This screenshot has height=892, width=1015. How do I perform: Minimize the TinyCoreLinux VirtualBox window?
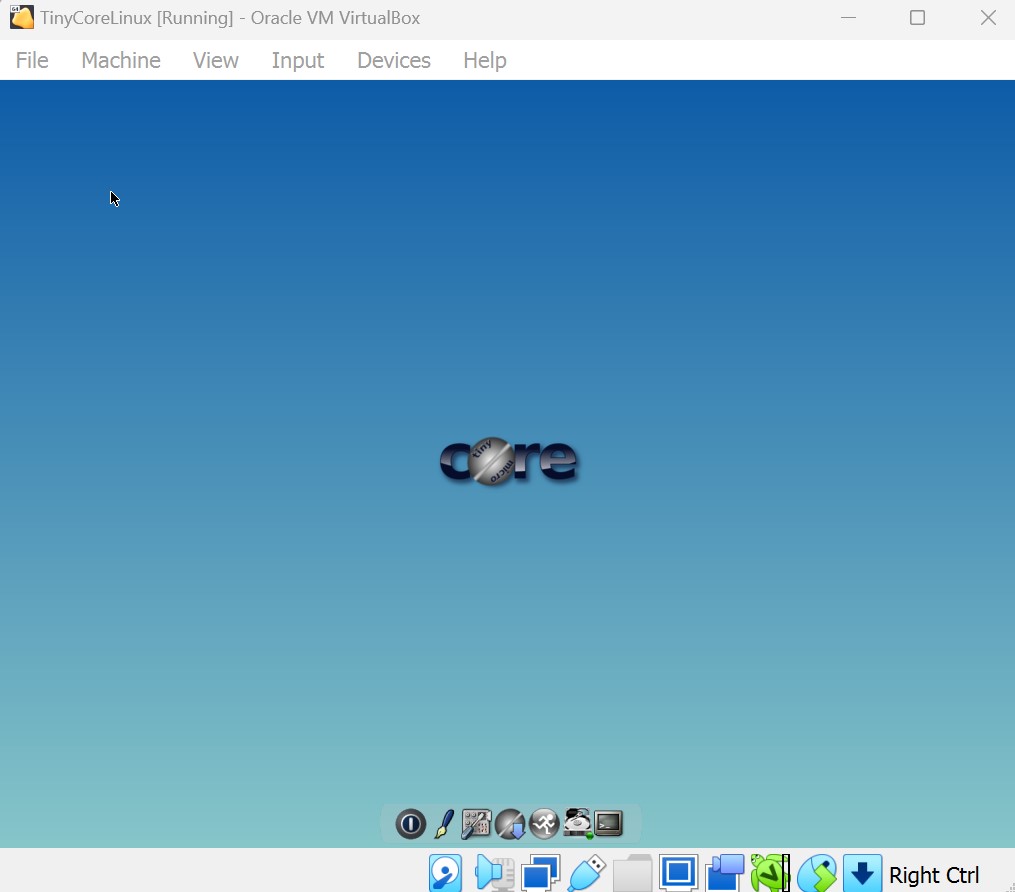(x=848, y=17)
